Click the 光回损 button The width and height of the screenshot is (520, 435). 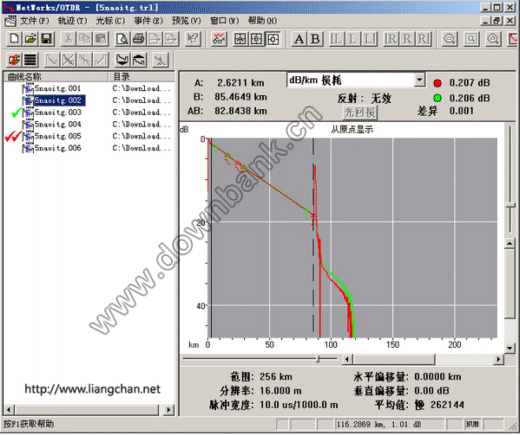pos(360,112)
